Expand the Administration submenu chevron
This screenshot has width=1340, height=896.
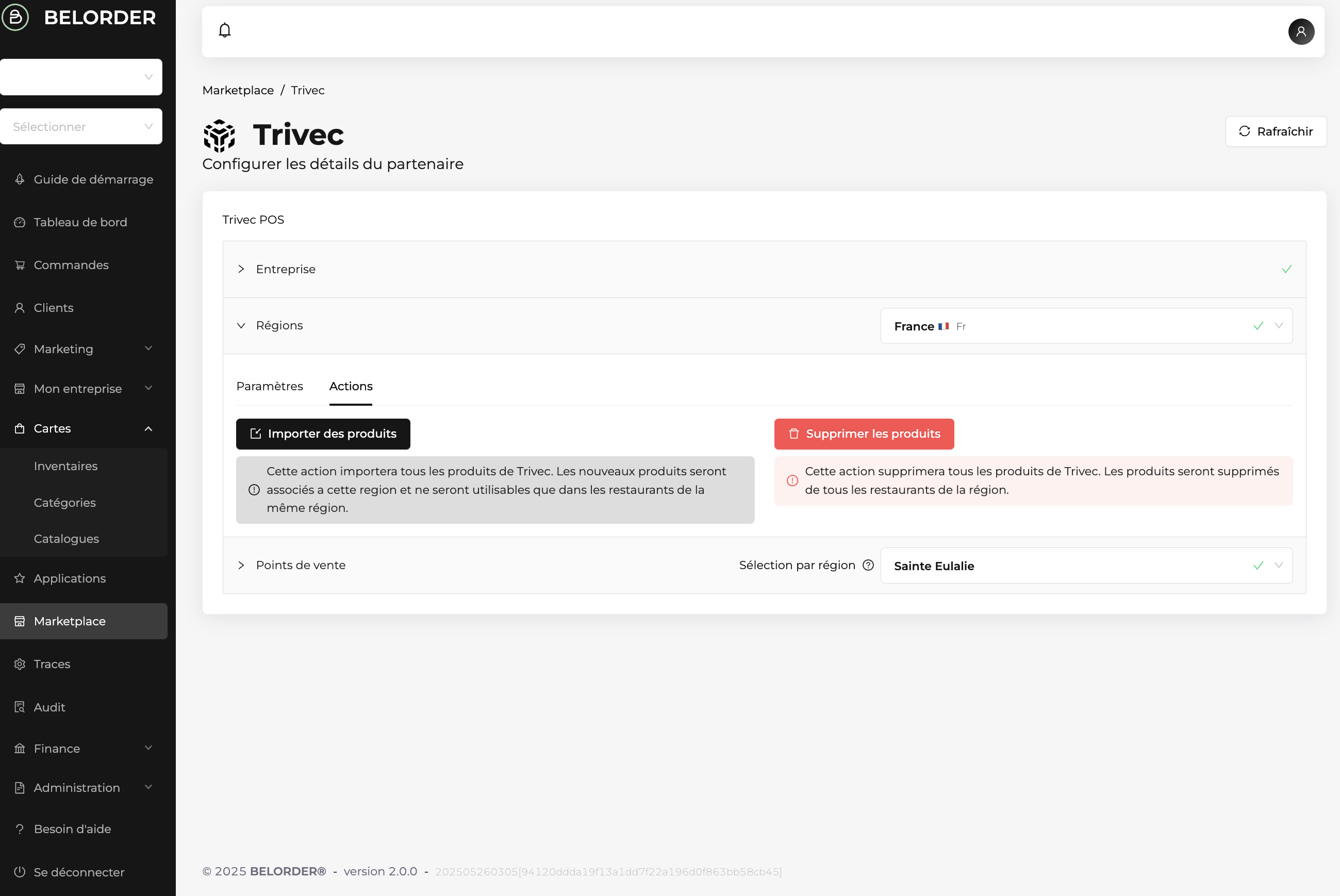click(x=148, y=787)
